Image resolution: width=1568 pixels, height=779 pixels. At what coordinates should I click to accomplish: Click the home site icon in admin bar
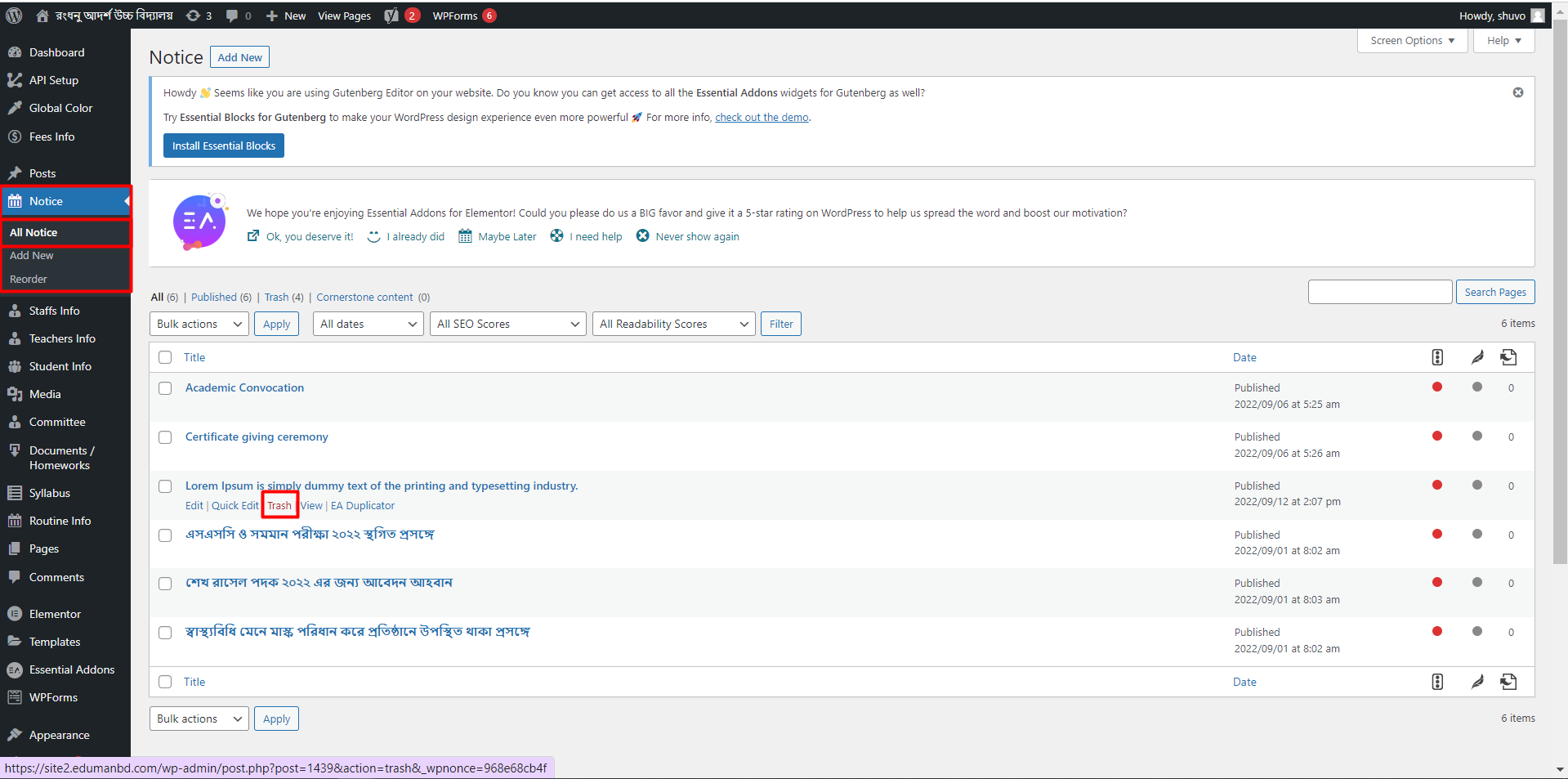(42, 16)
